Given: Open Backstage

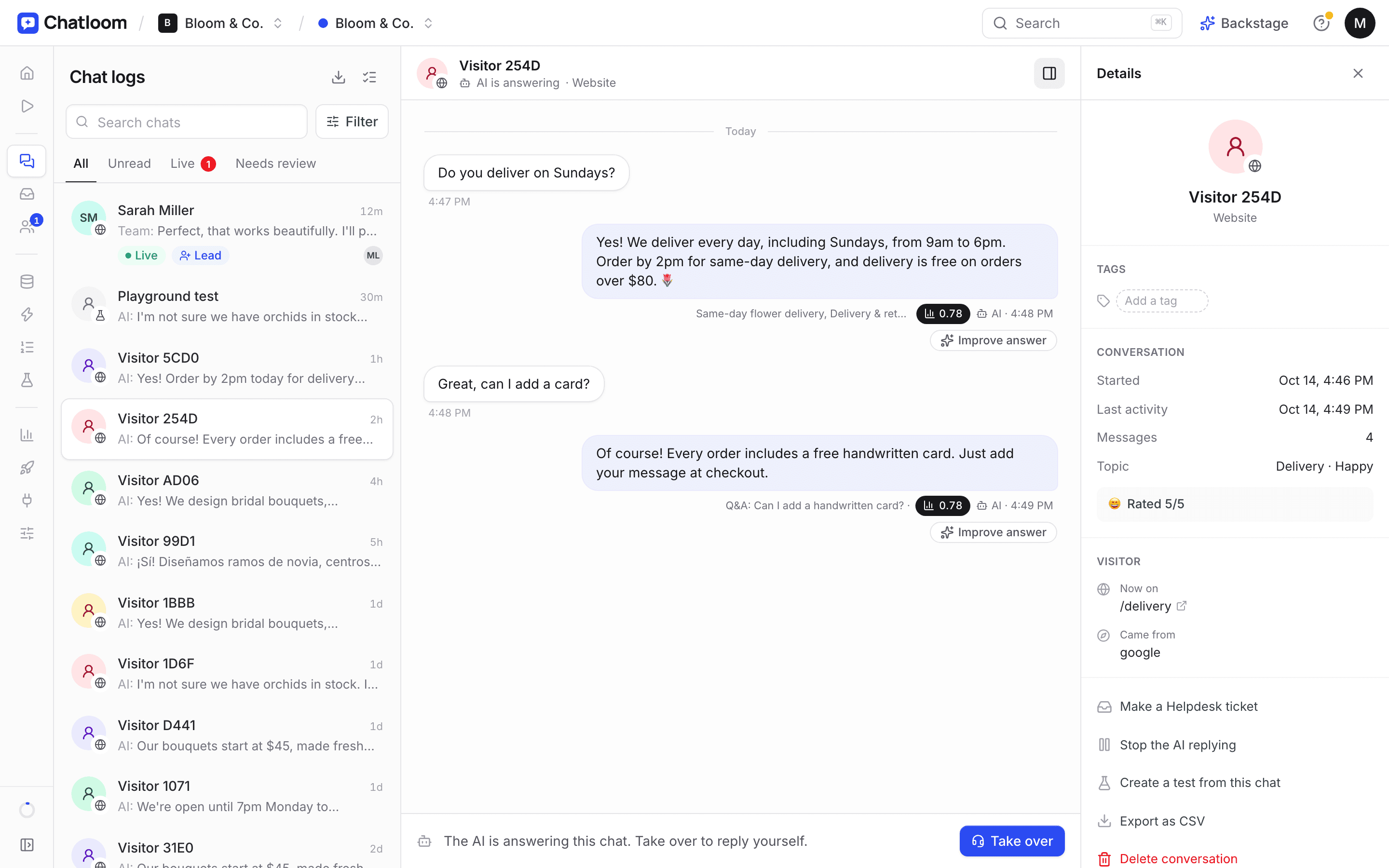Looking at the screenshot, I should coord(1244,23).
